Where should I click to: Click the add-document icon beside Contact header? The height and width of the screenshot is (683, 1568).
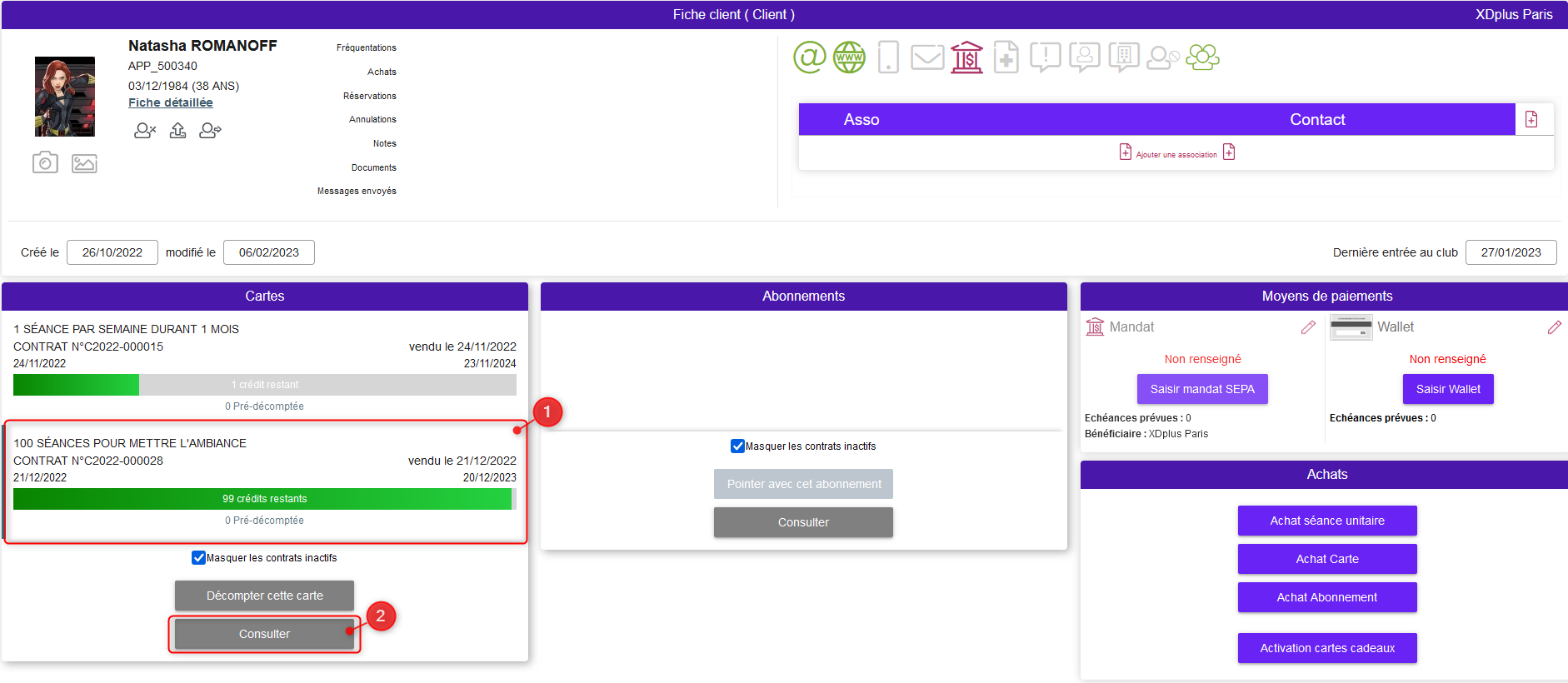click(x=1531, y=119)
